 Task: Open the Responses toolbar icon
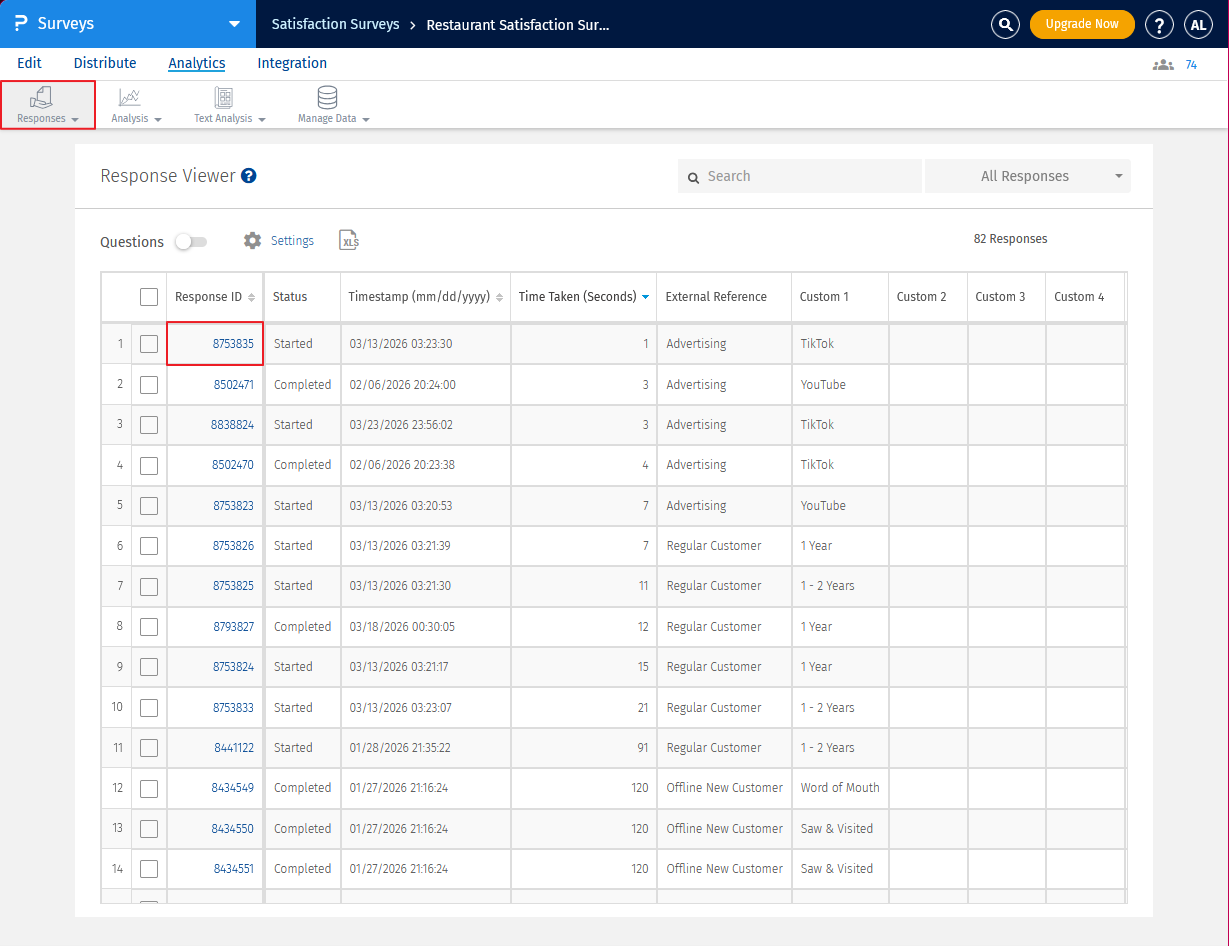click(42, 98)
